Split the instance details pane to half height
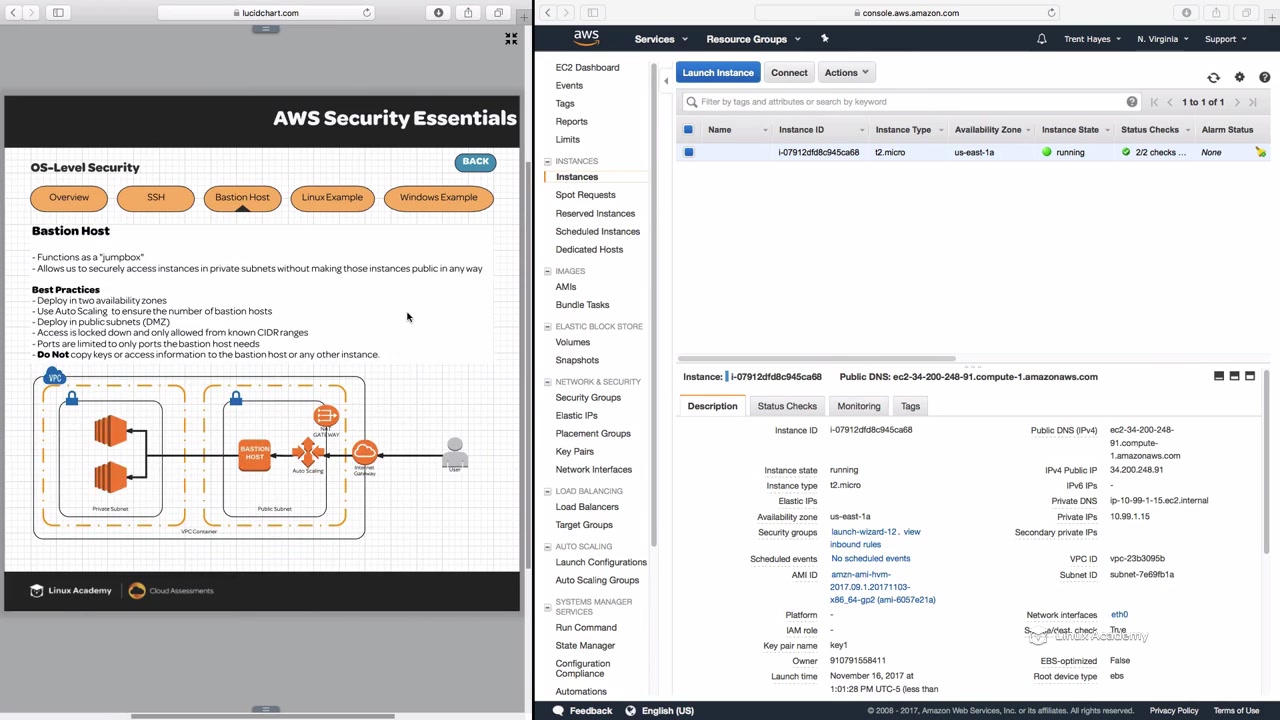1280x720 pixels. [x=1234, y=376]
